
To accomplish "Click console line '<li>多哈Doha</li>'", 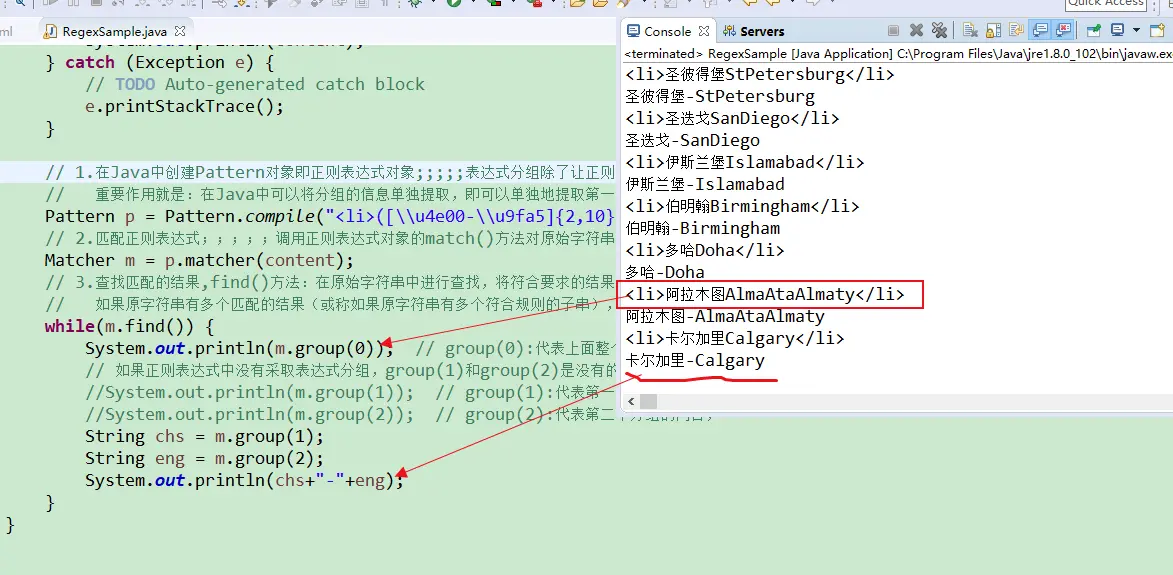I will tap(705, 250).
